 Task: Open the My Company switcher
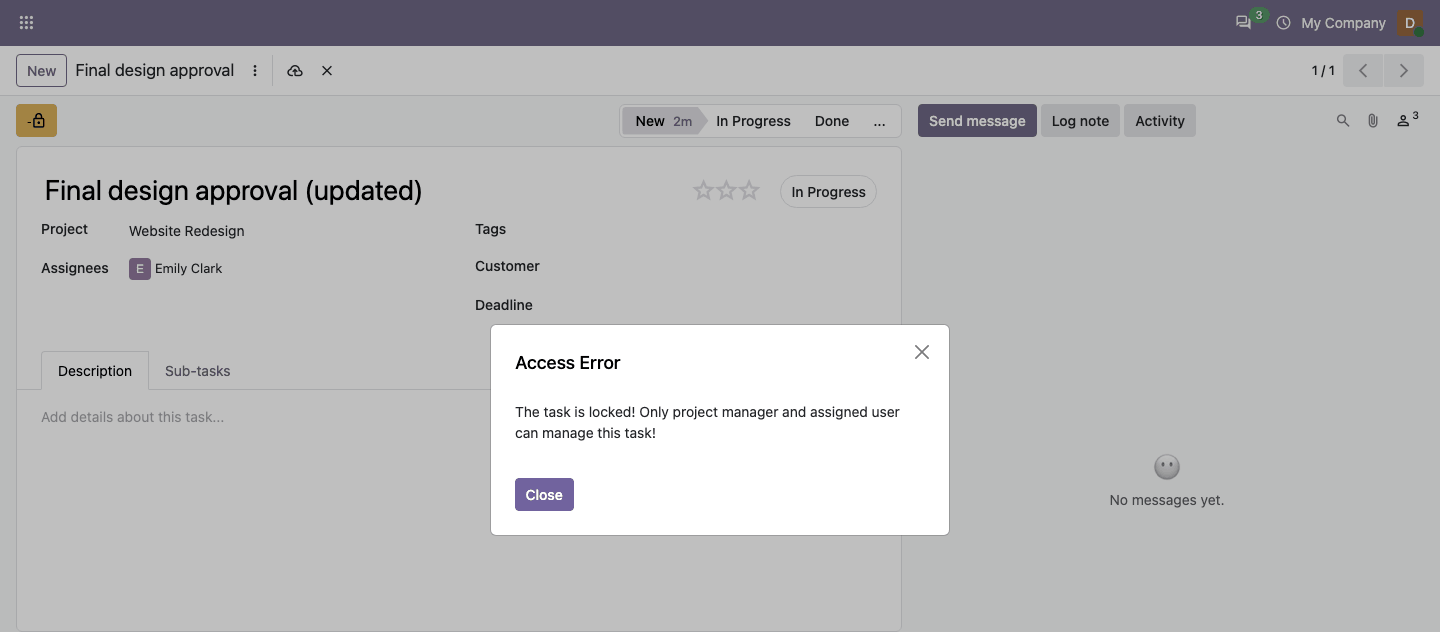click(1343, 23)
